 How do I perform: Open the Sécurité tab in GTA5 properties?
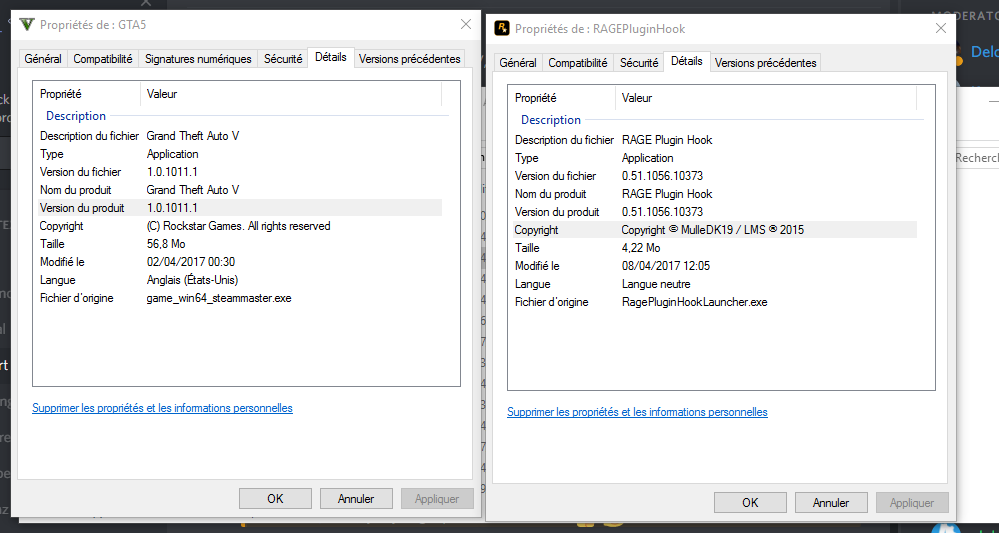(x=283, y=59)
